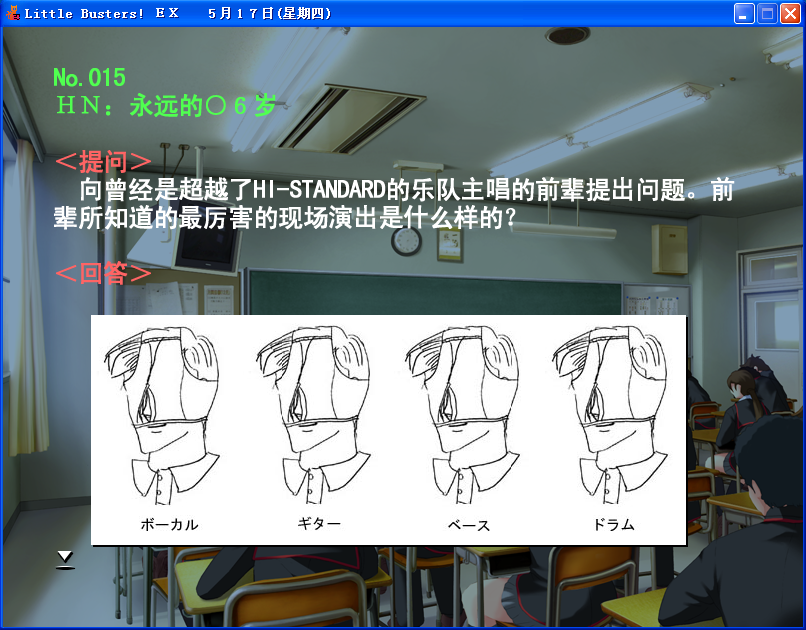The width and height of the screenshot is (806, 630).
Task: Click the <回答> heading
Action: pyautogui.click(x=103, y=273)
